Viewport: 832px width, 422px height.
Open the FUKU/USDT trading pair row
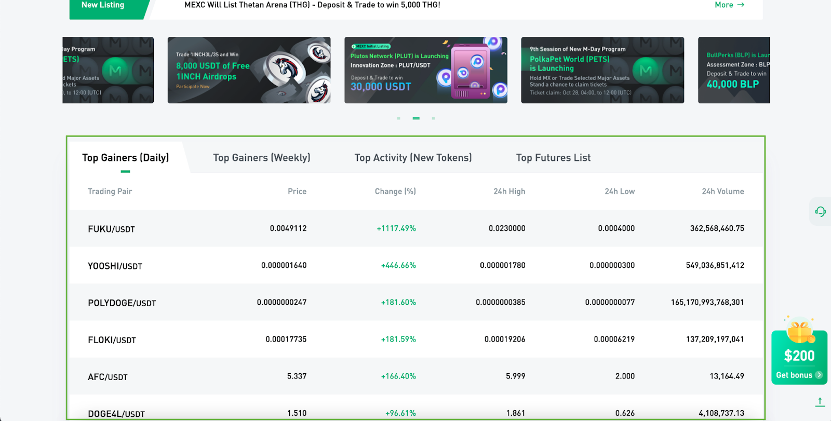click(x=111, y=229)
